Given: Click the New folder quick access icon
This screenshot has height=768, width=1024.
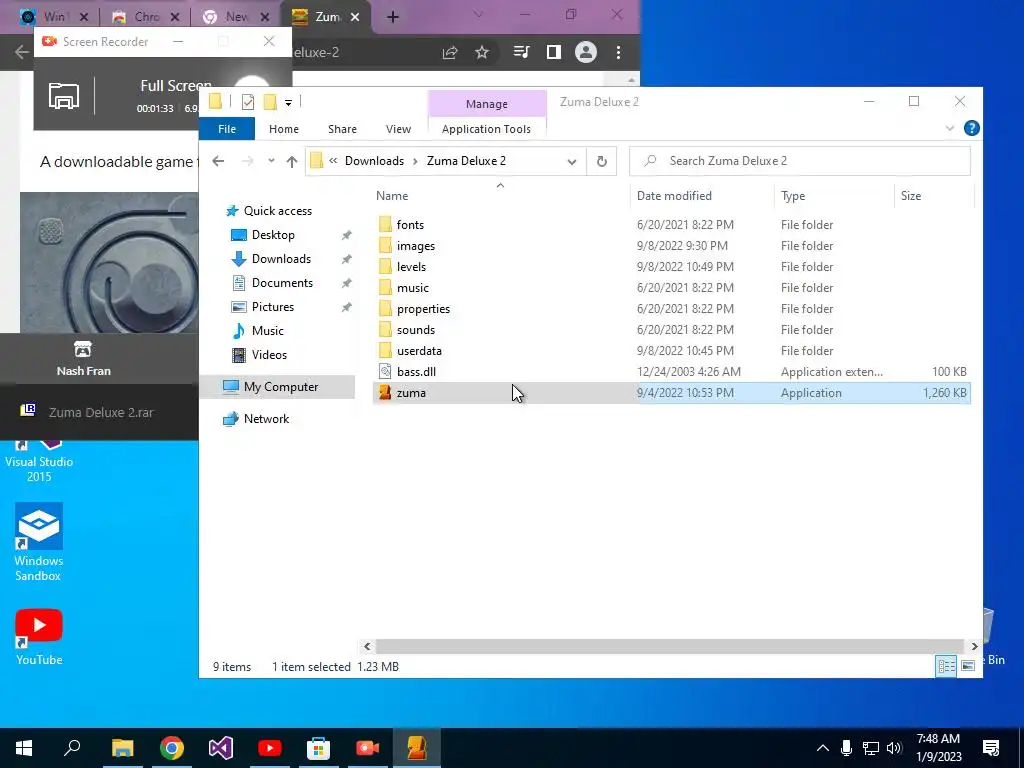Looking at the screenshot, I should pos(270,101).
